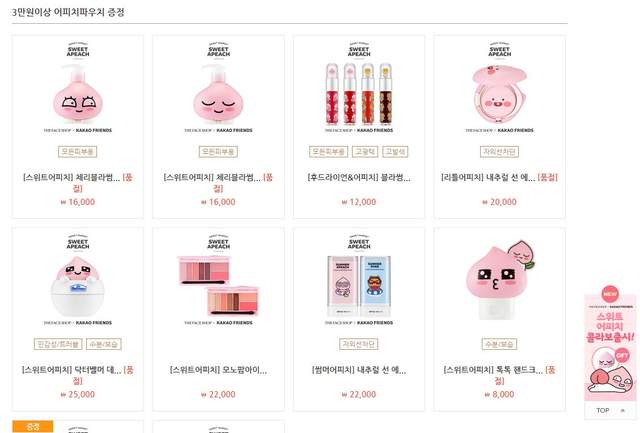The image size is (640, 433).
Task: Open the Apeach hand cream product image
Action: coord(500,280)
